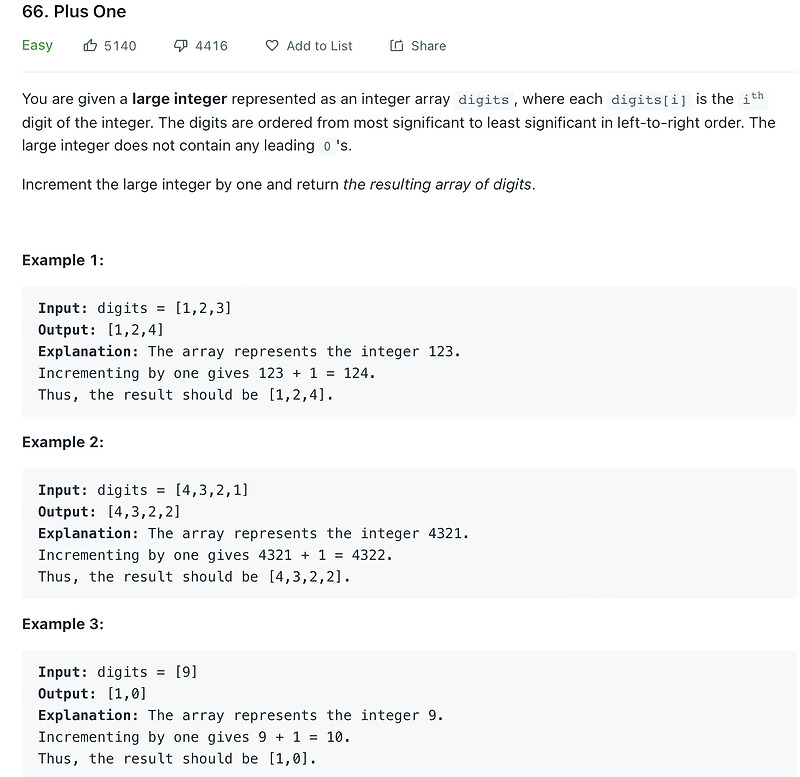Click the 4416 dislikes count
The image size is (800, 777).
(x=211, y=46)
